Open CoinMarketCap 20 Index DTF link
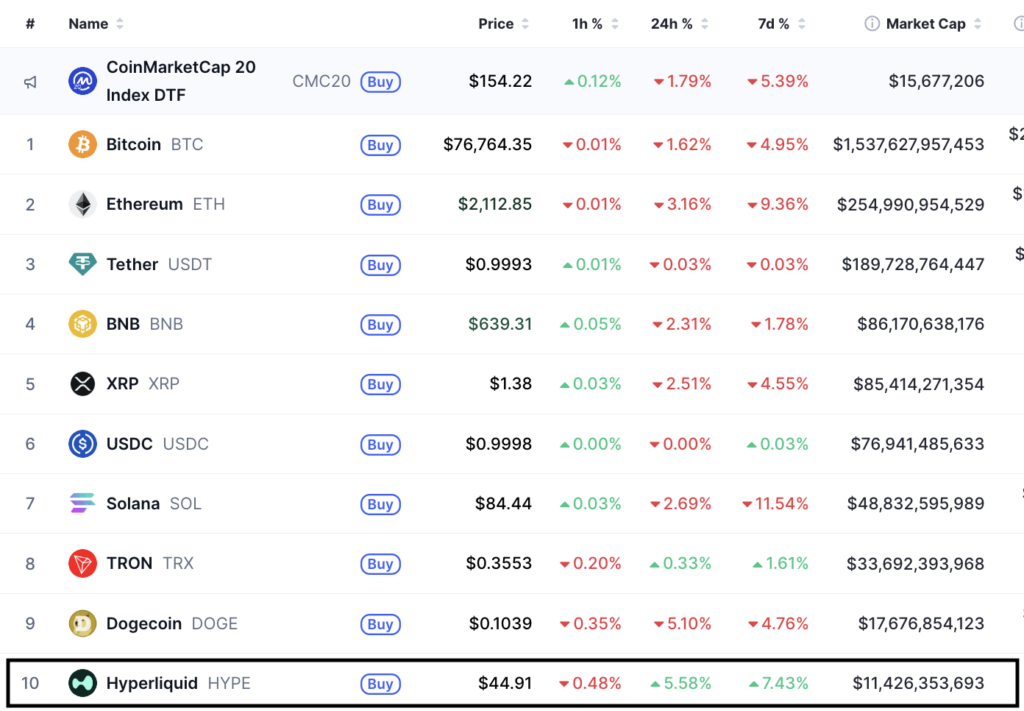1024x711 pixels. pos(181,81)
